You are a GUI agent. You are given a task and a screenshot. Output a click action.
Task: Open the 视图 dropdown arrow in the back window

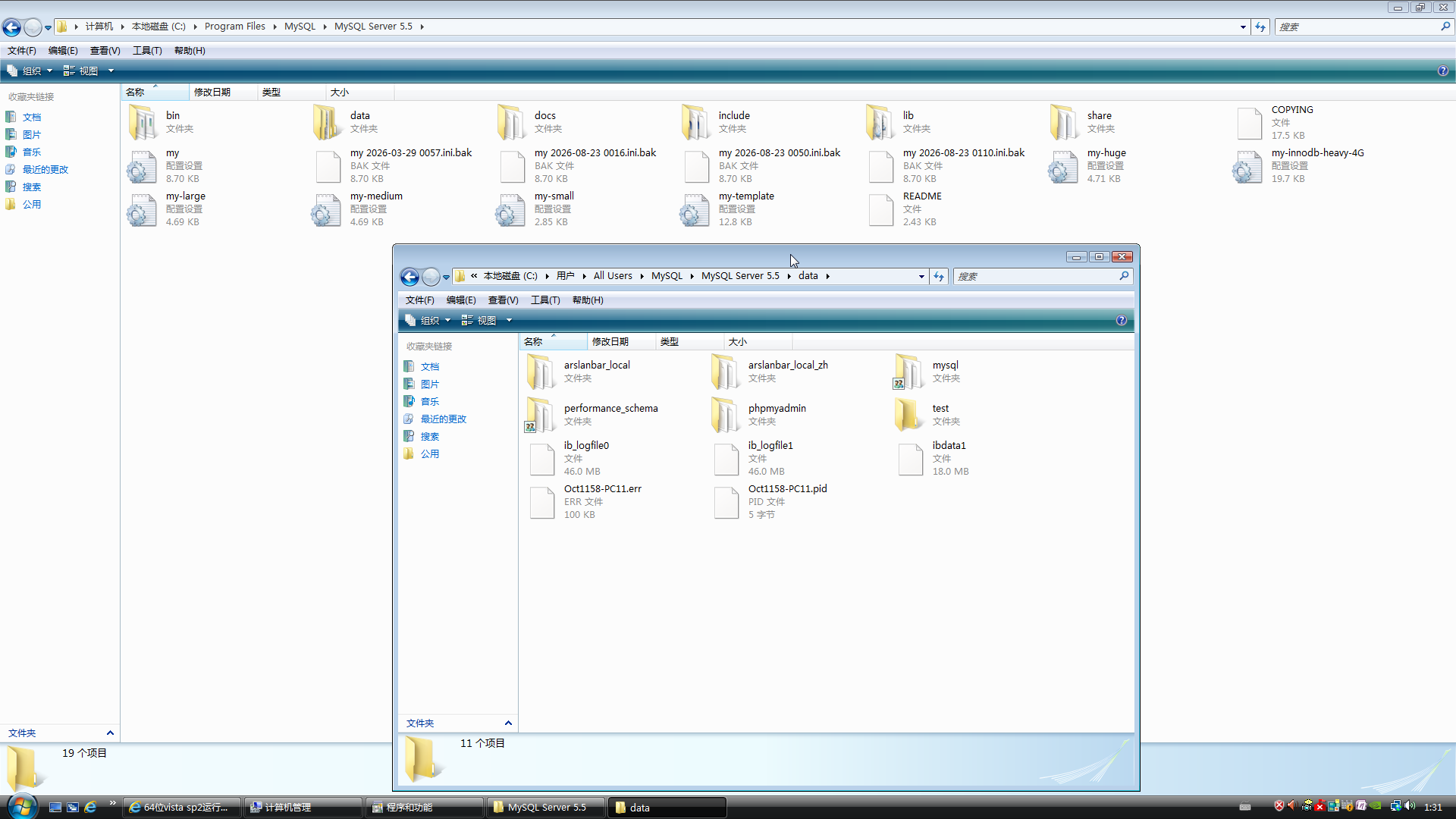click(x=111, y=71)
